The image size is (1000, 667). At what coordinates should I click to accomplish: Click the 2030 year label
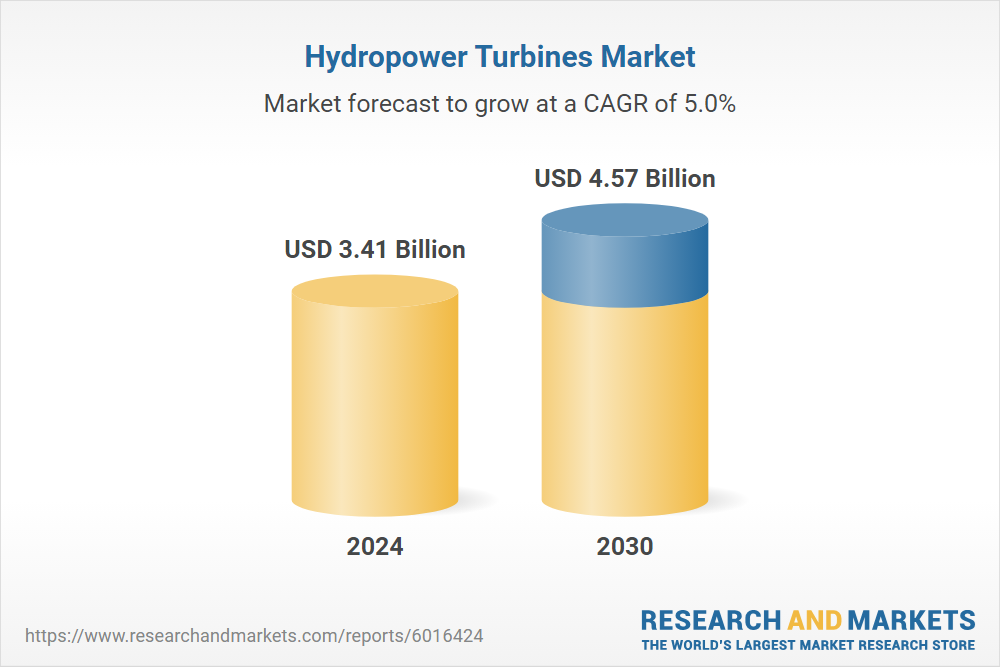(x=625, y=546)
